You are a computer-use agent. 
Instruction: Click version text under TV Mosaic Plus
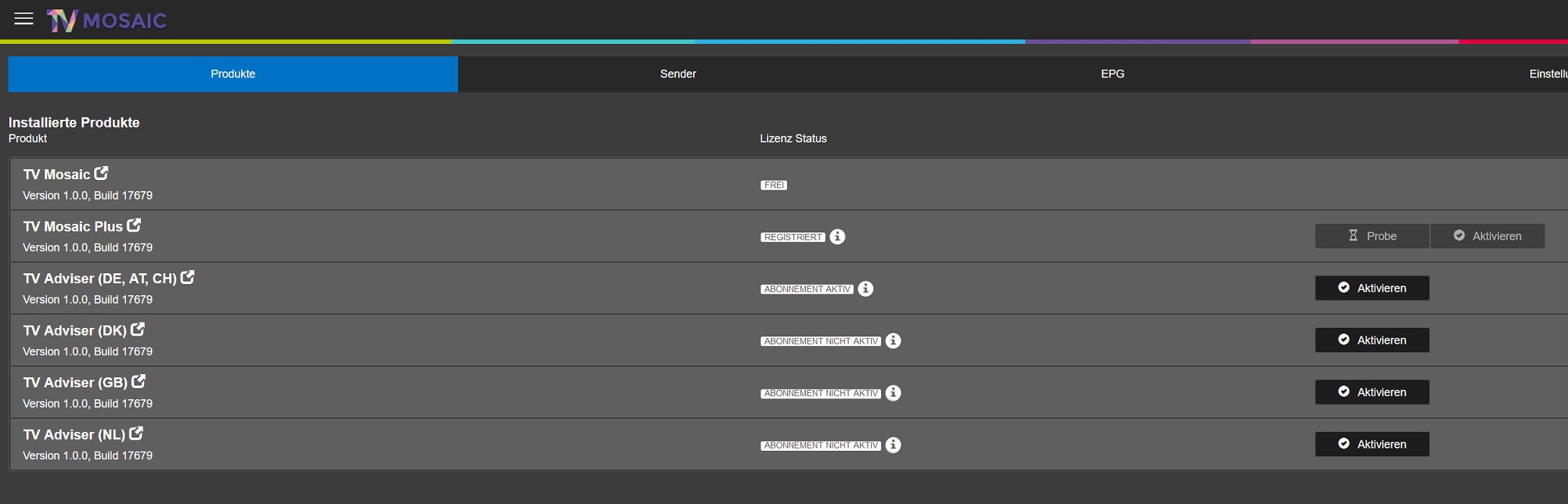click(88, 247)
